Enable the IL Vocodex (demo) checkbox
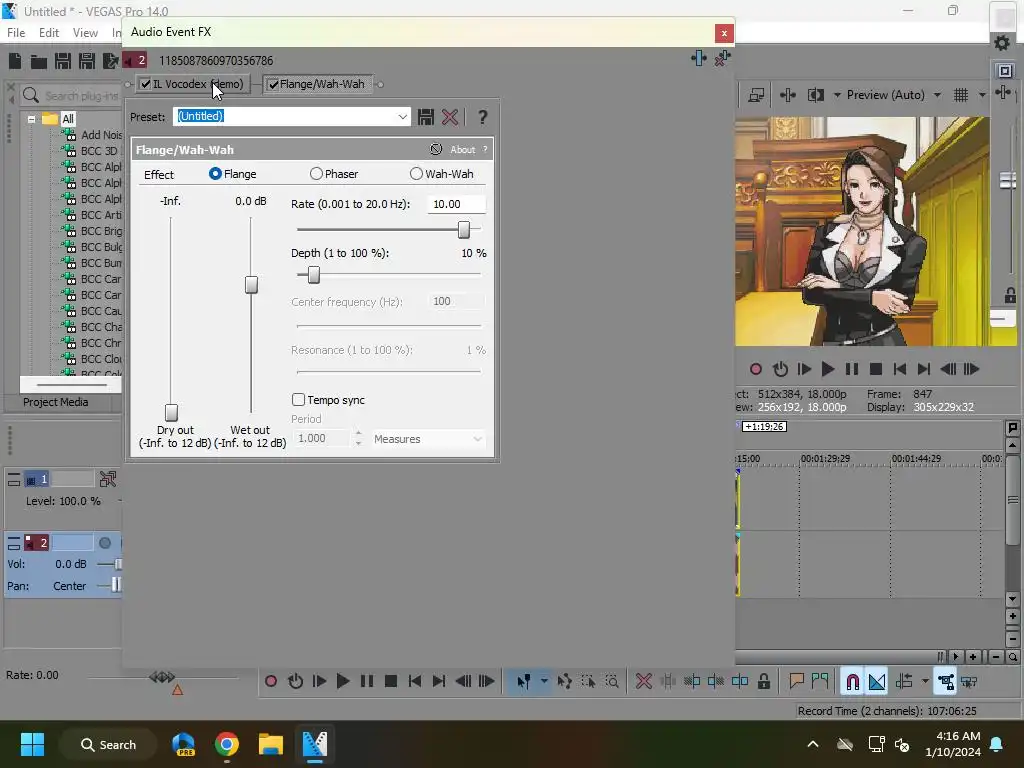 point(146,84)
